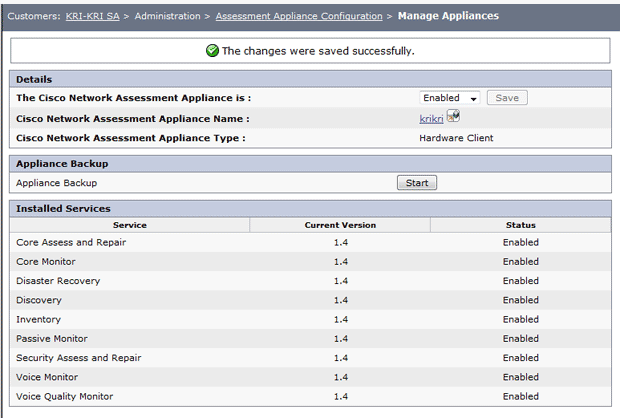Click the Enabled status for Voice Quality Monitor

click(x=521, y=396)
